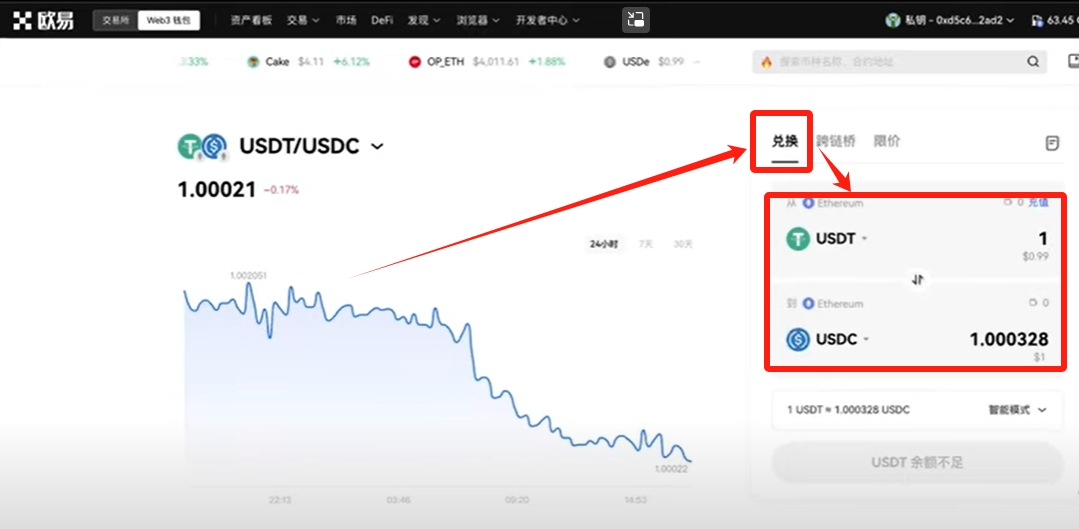Expand the 发现 navigation menu
Viewport: 1079px width, 529px height.
point(424,21)
